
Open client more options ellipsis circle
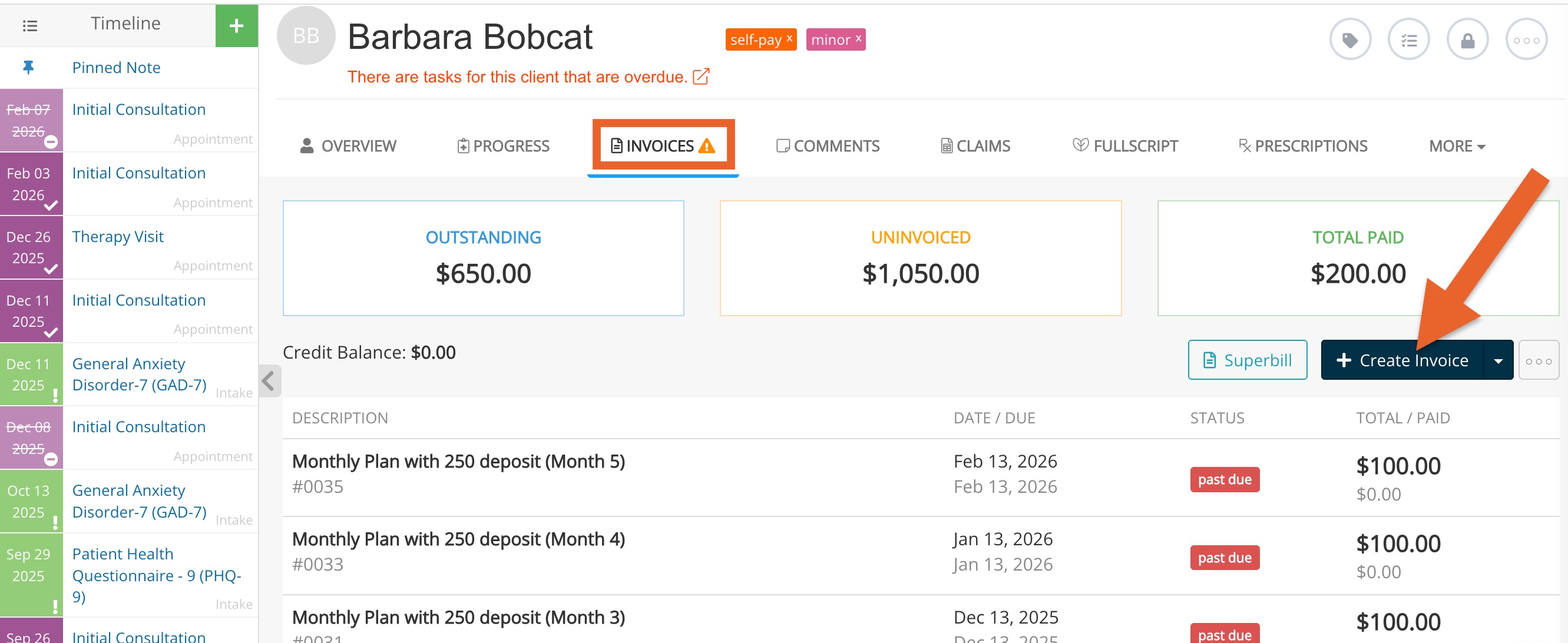click(1526, 40)
